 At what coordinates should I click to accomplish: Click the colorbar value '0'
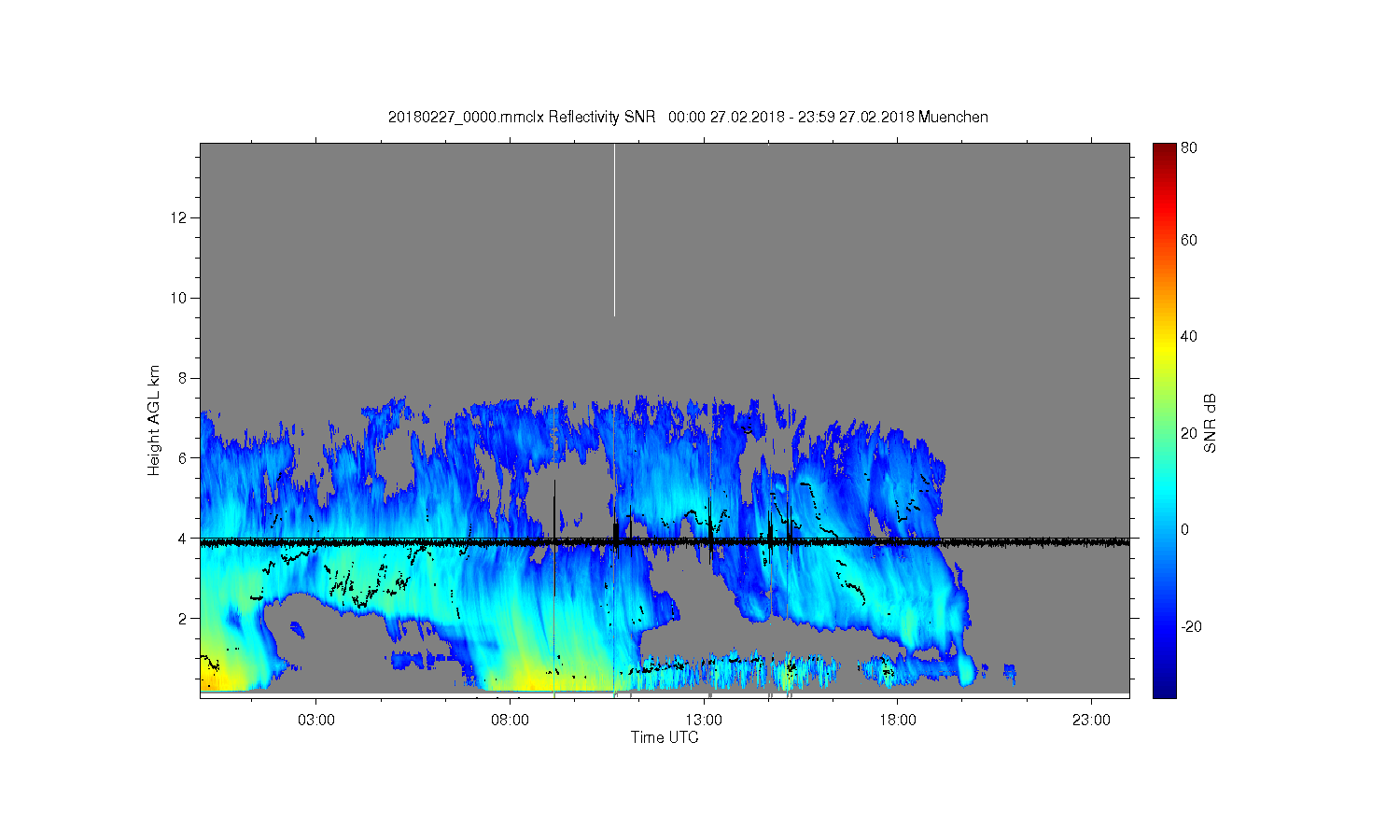tap(1185, 529)
